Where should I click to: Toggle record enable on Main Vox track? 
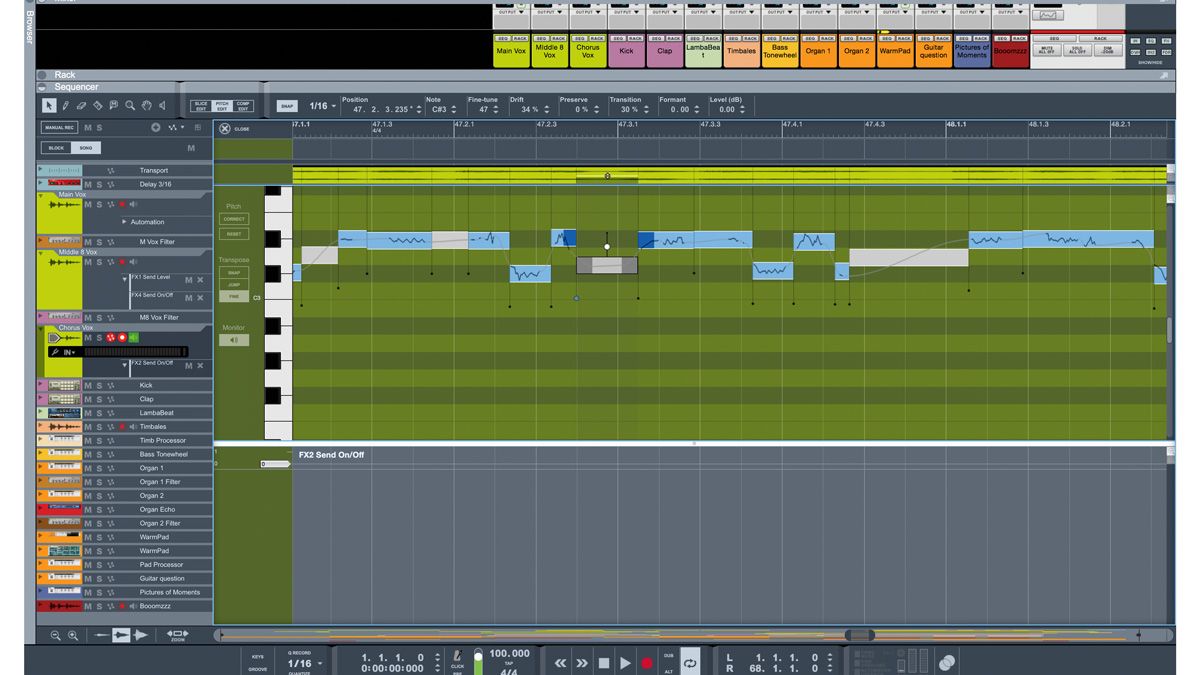click(122, 204)
